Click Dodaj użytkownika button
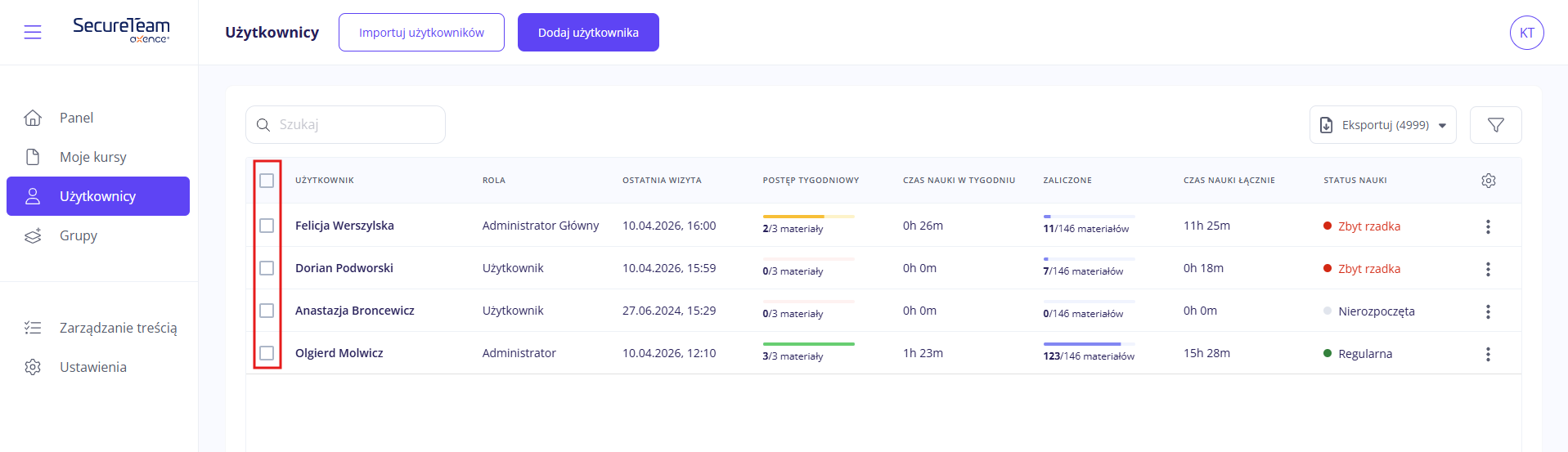This screenshot has width=1568, height=452. 588,33
